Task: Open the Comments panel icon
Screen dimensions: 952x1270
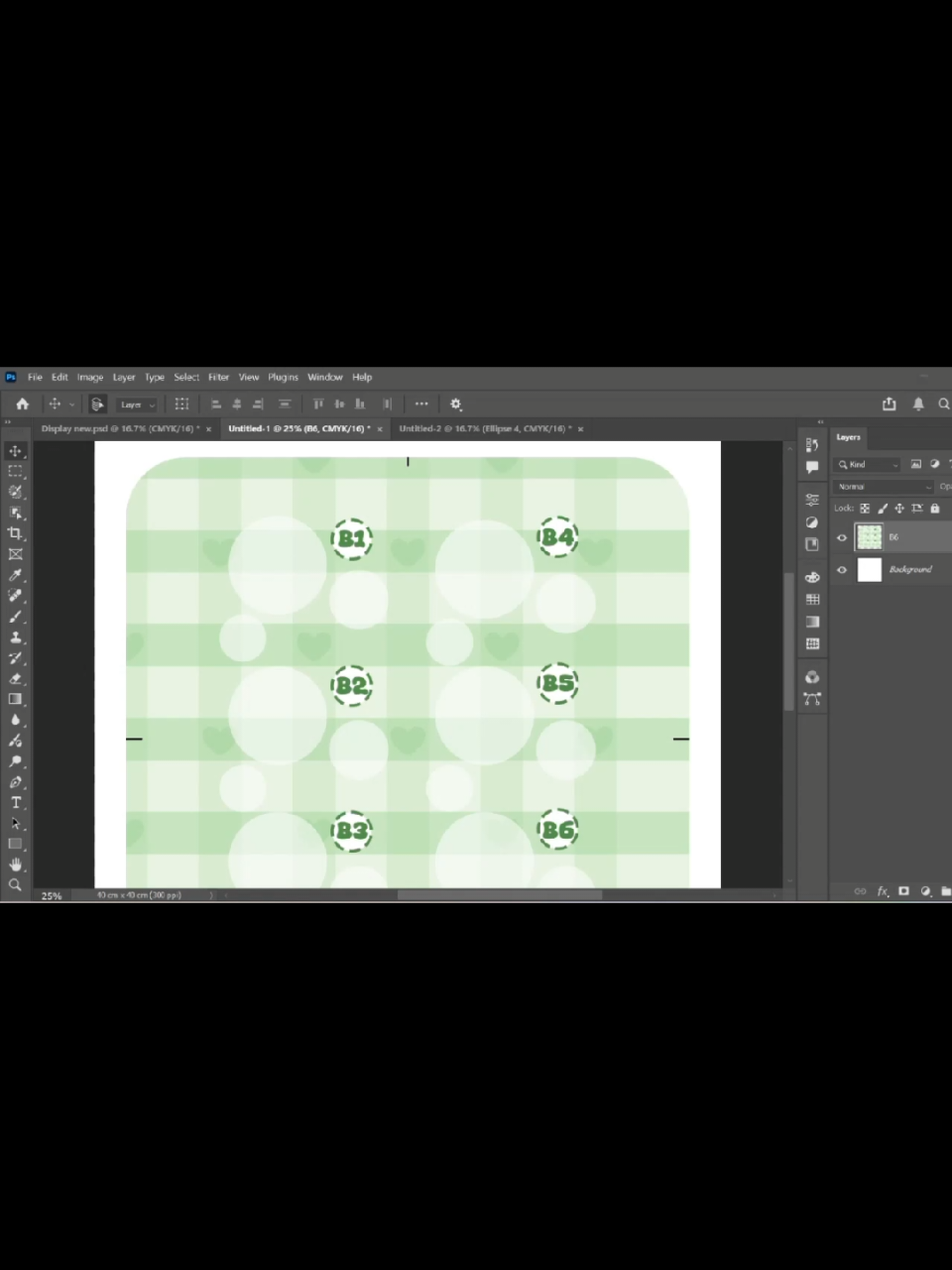Action: (x=812, y=467)
